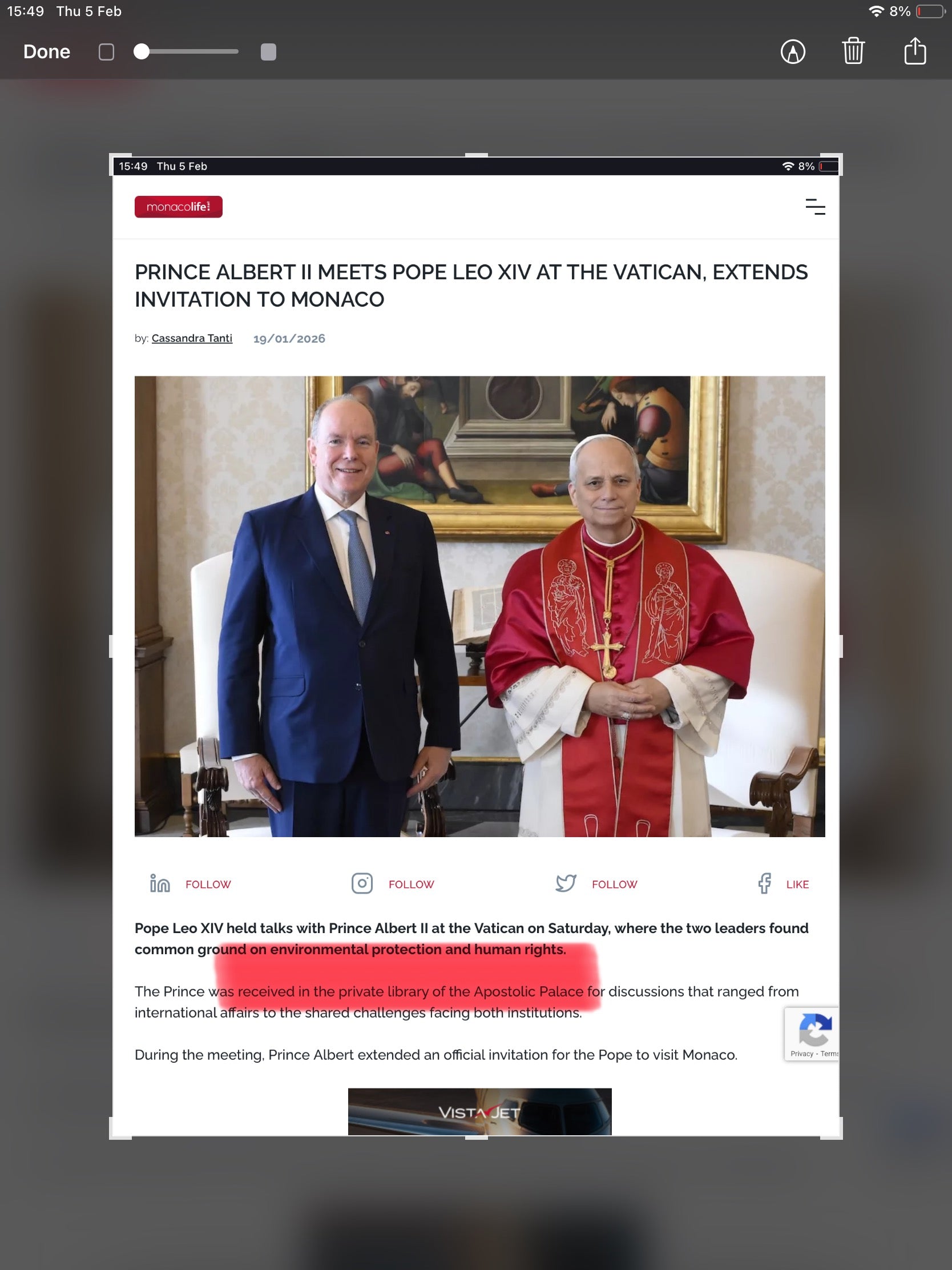Click the LIKE text link
The image size is (952, 1270).
797,884
